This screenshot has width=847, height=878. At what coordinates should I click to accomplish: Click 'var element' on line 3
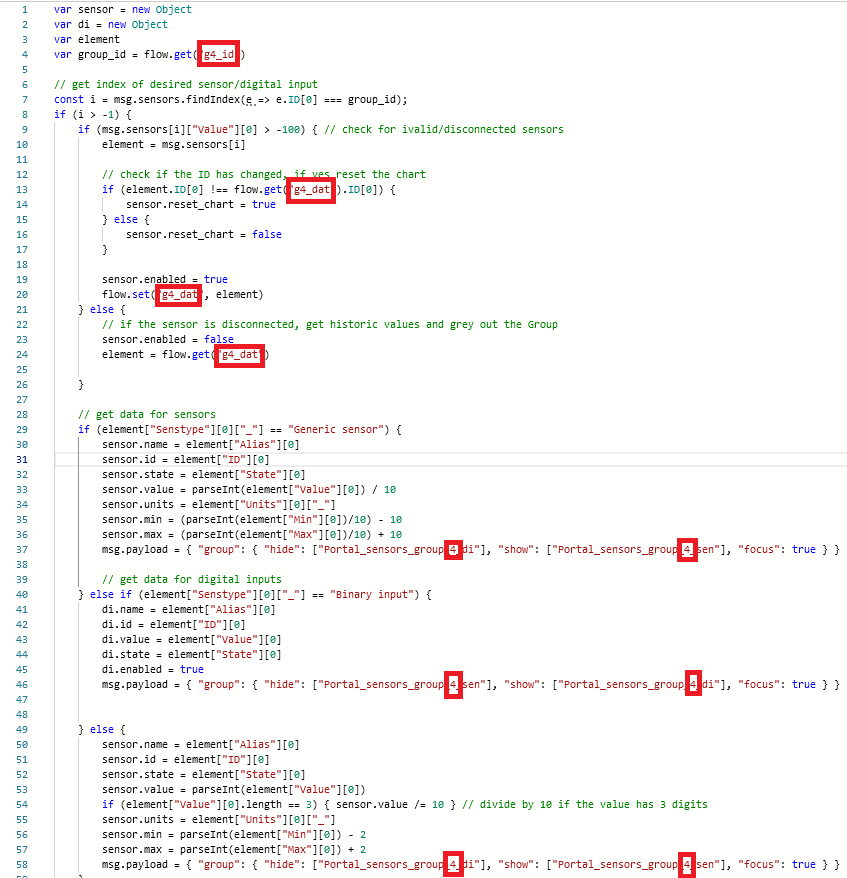(x=87, y=39)
